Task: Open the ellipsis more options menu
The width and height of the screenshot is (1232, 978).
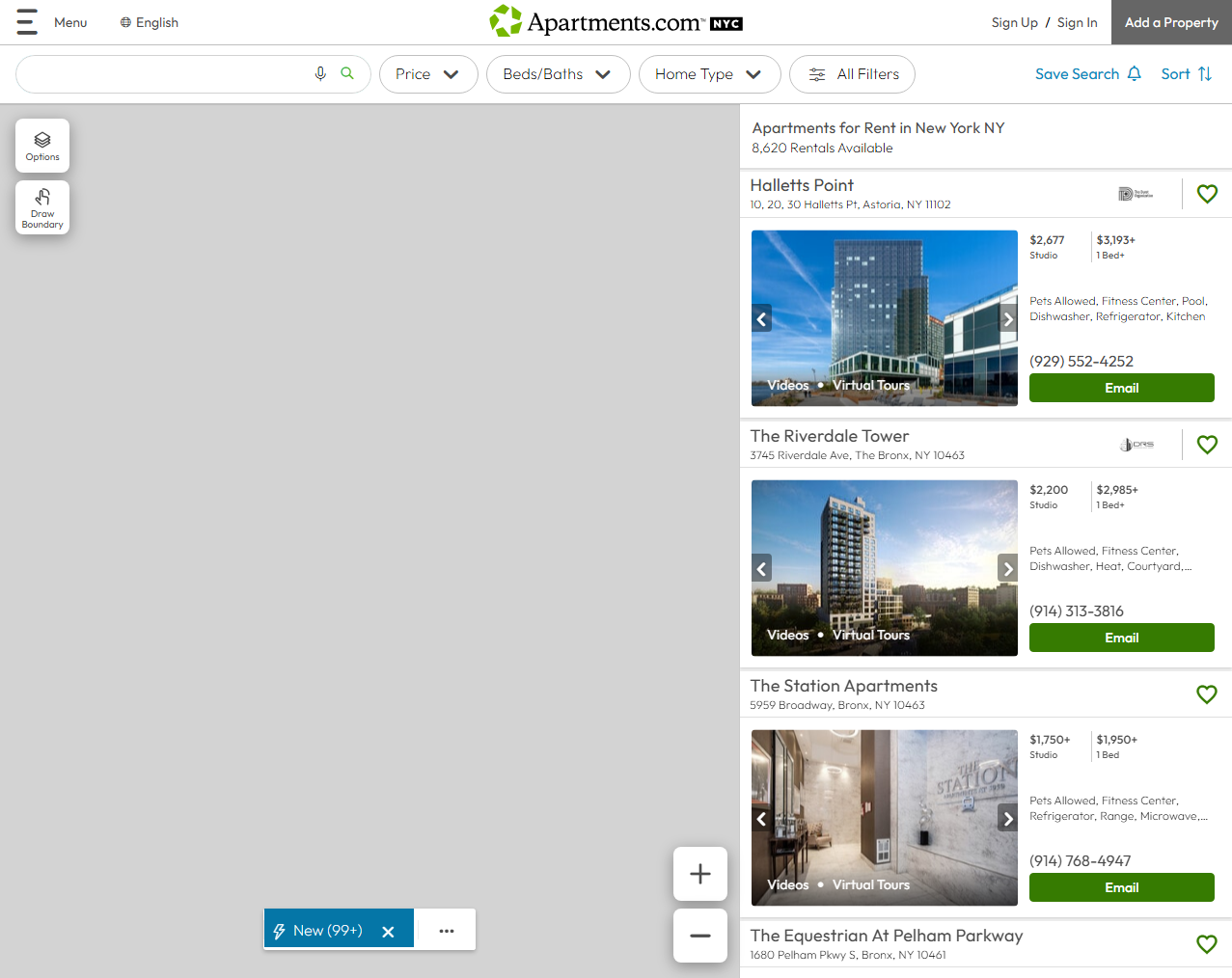Action: 446,930
